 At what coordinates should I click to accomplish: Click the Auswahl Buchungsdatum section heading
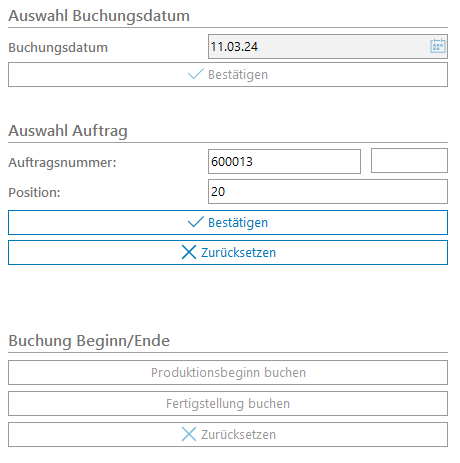[99, 16]
